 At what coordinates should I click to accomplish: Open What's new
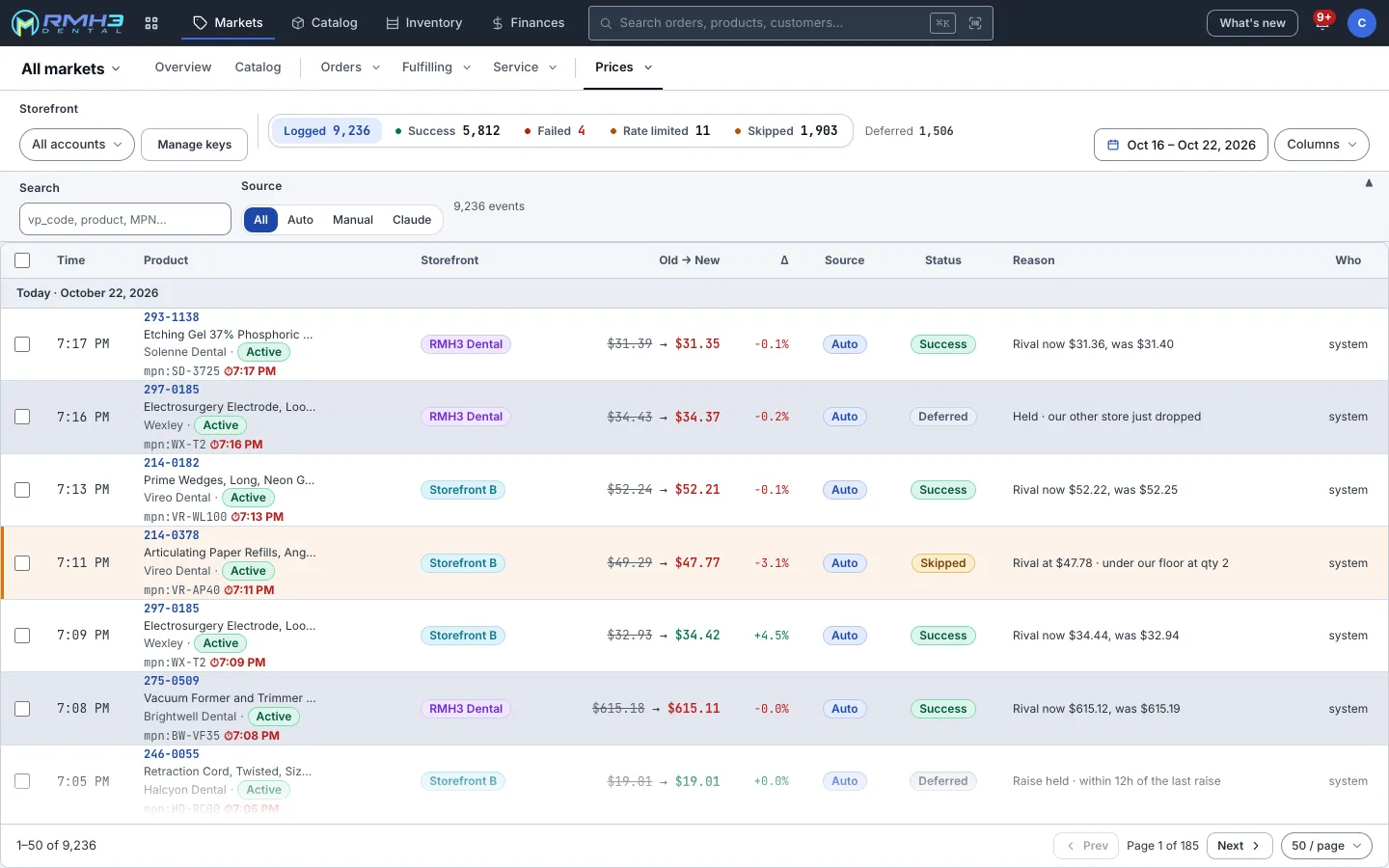click(1252, 23)
